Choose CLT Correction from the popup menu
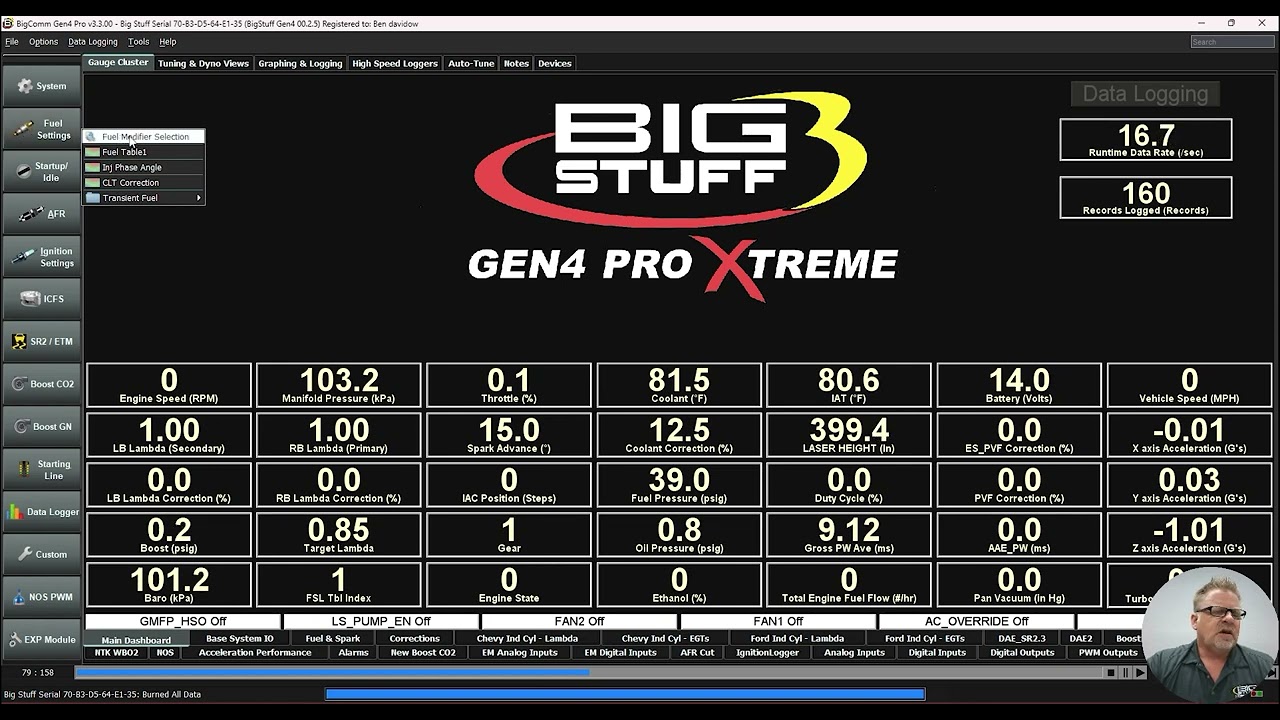Screen dimensions: 1280x720 click(144, 182)
